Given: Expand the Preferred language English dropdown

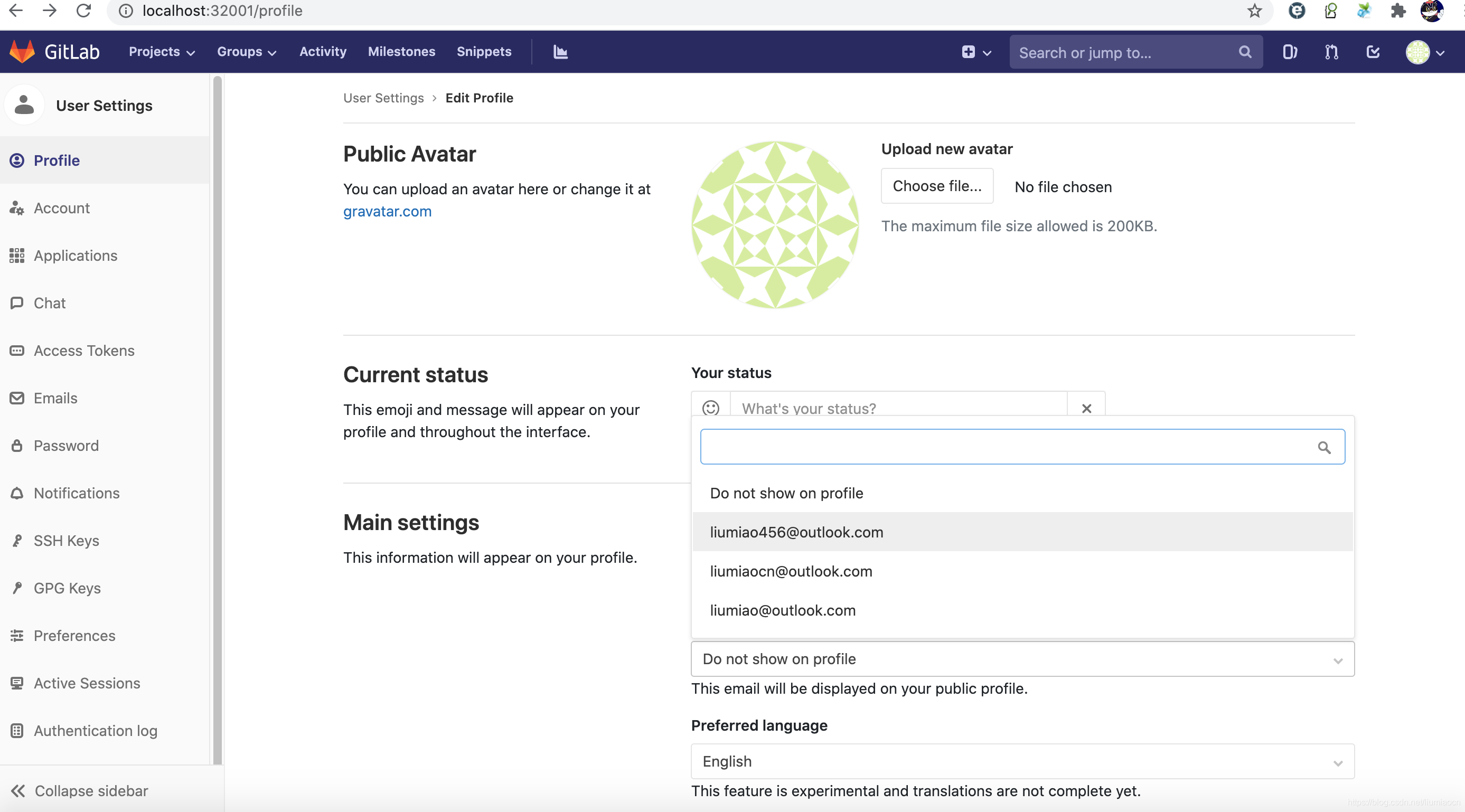Looking at the screenshot, I should click(1022, 761).
